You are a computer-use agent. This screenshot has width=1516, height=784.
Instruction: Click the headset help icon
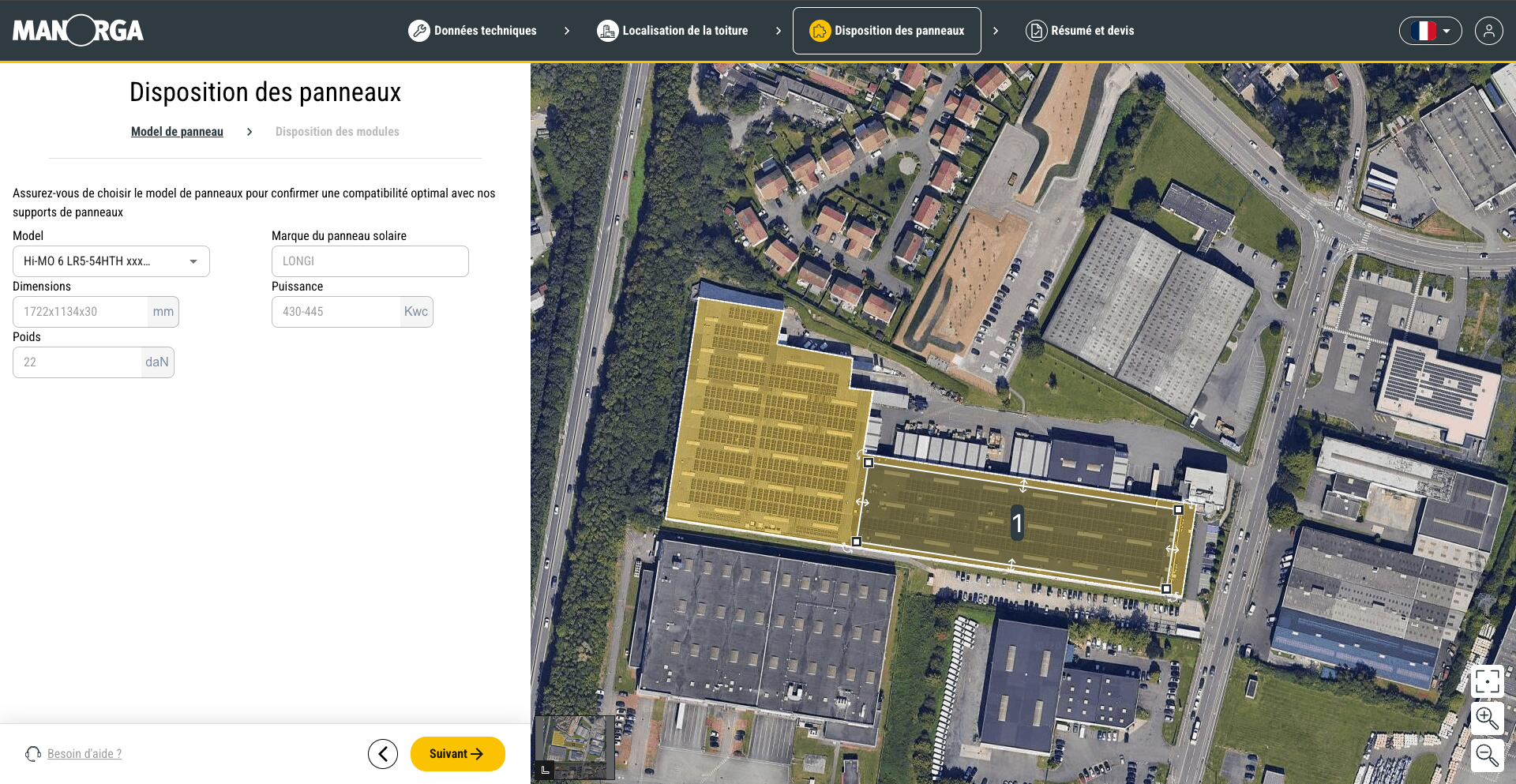[x=33, y=754]
